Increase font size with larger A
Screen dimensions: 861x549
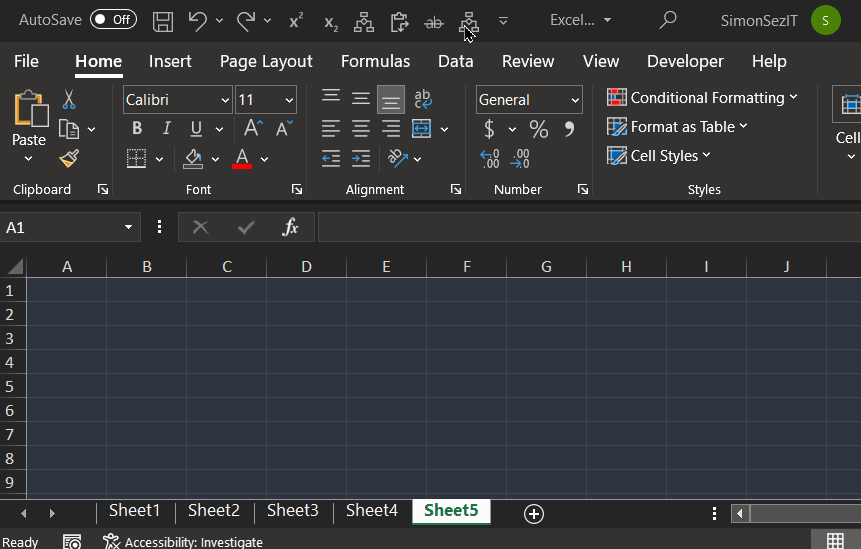click(253, 128)
